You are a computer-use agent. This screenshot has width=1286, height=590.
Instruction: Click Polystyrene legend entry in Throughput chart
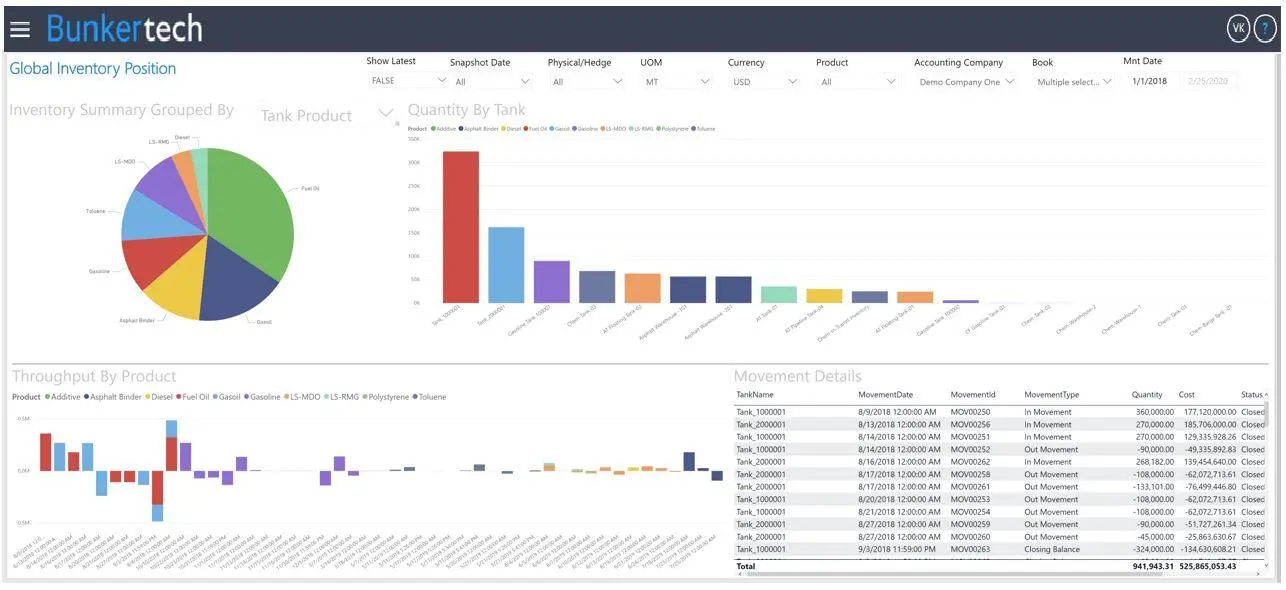pyautogui.click(x=384, y=397)
